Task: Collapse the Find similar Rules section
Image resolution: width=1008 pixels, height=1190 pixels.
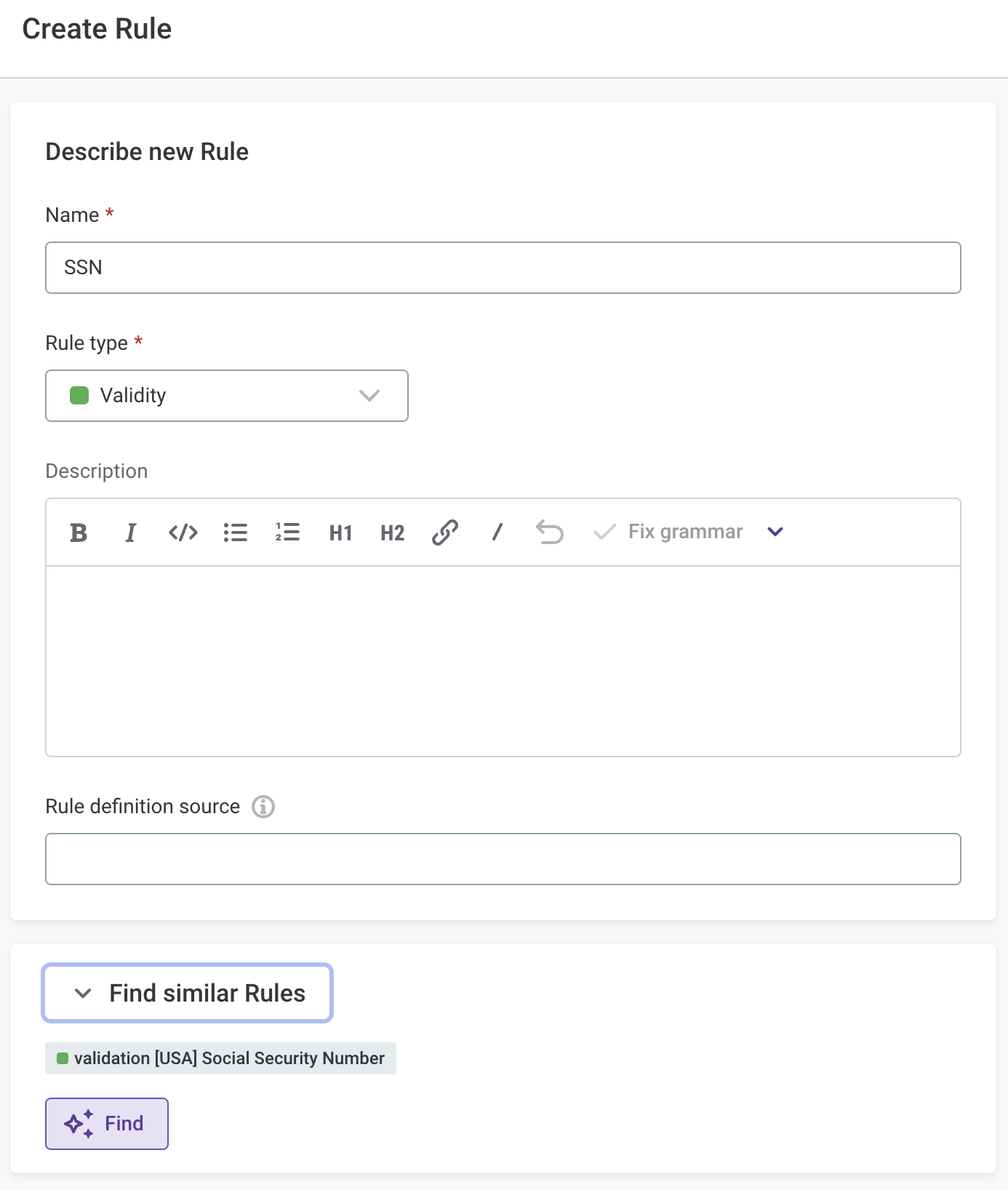Action: [188, 993]
